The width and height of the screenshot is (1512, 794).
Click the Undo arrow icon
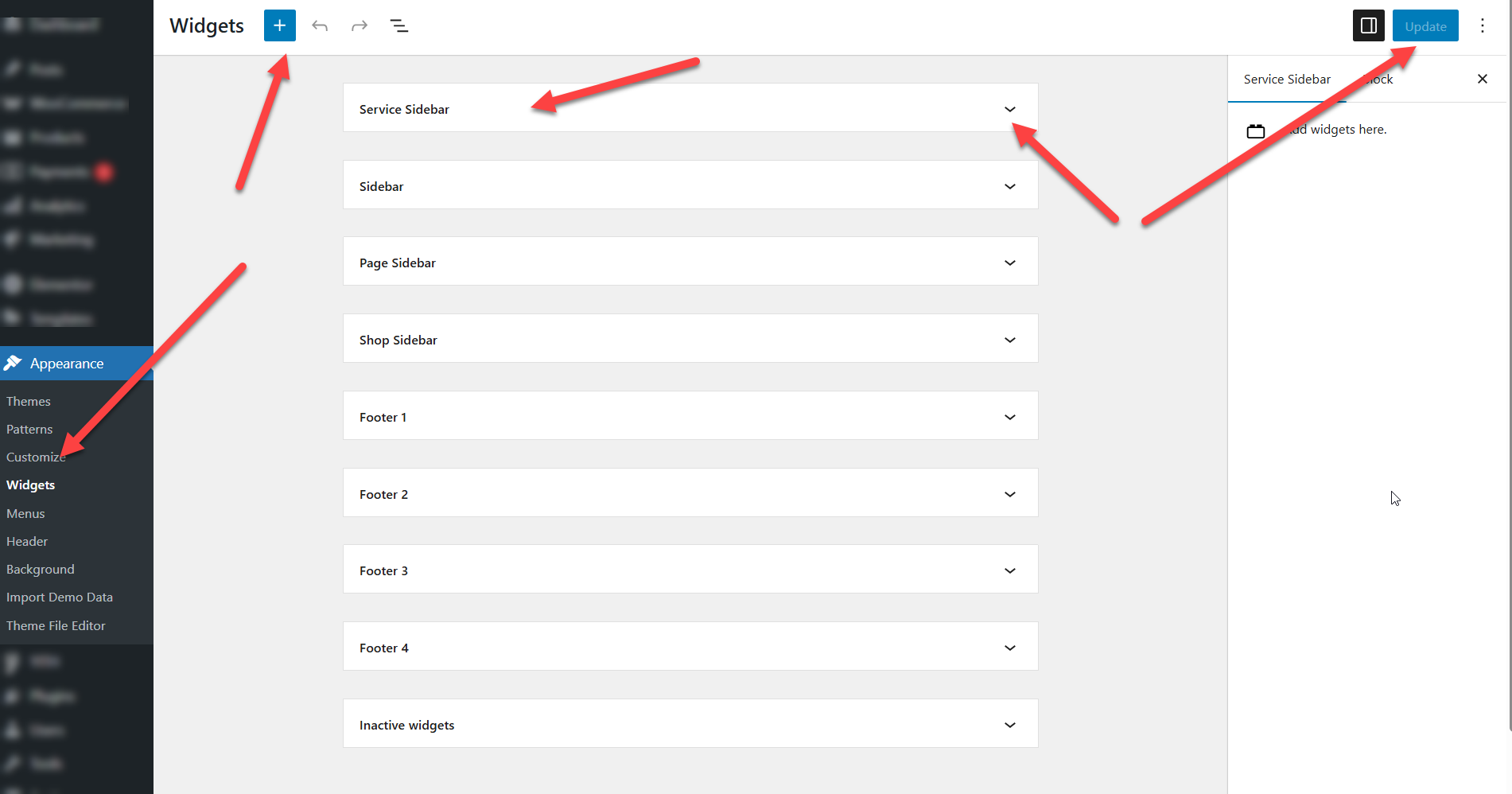click(x=320, y=26)
